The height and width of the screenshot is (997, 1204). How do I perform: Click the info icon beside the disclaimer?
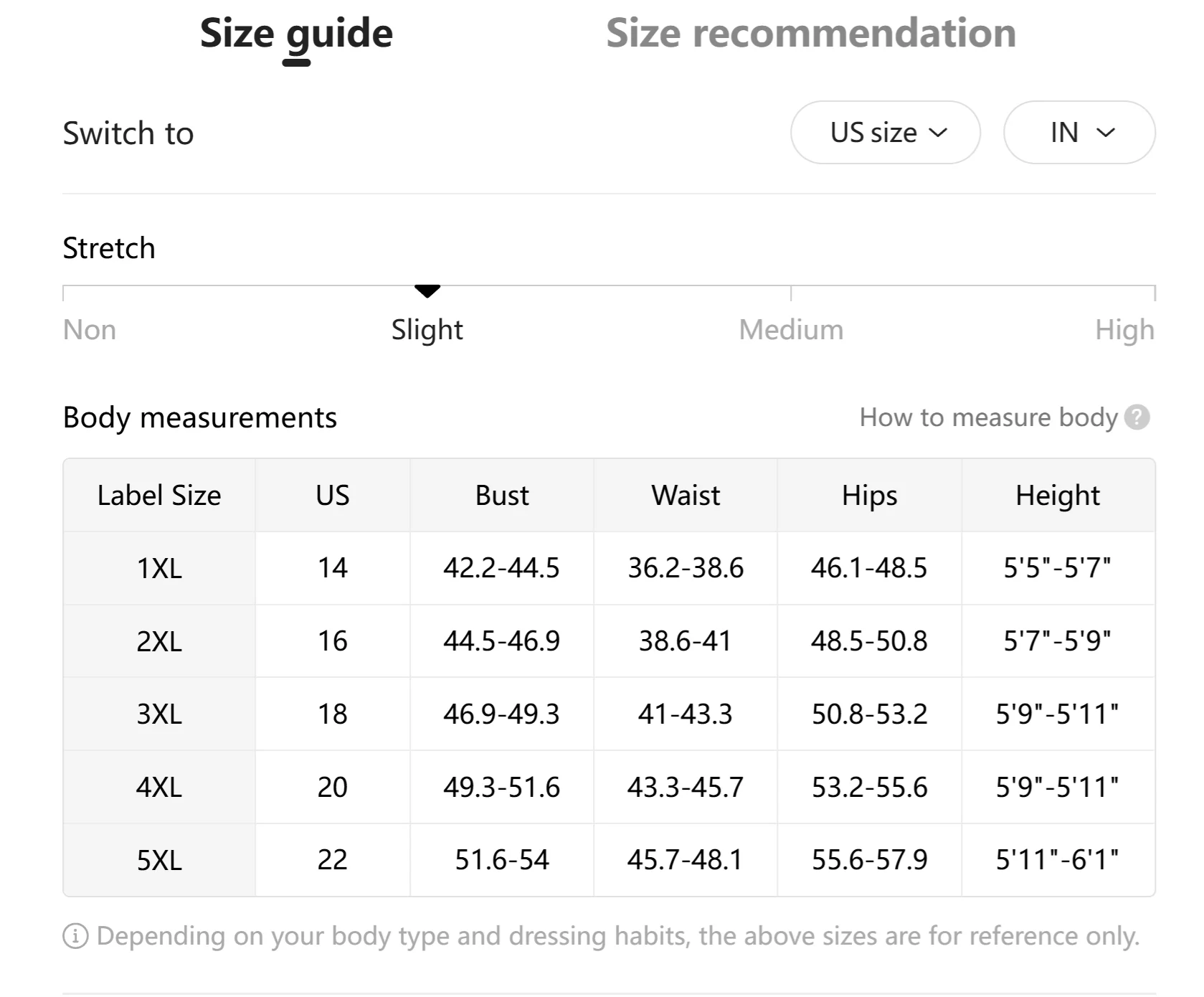click(75, 936)
